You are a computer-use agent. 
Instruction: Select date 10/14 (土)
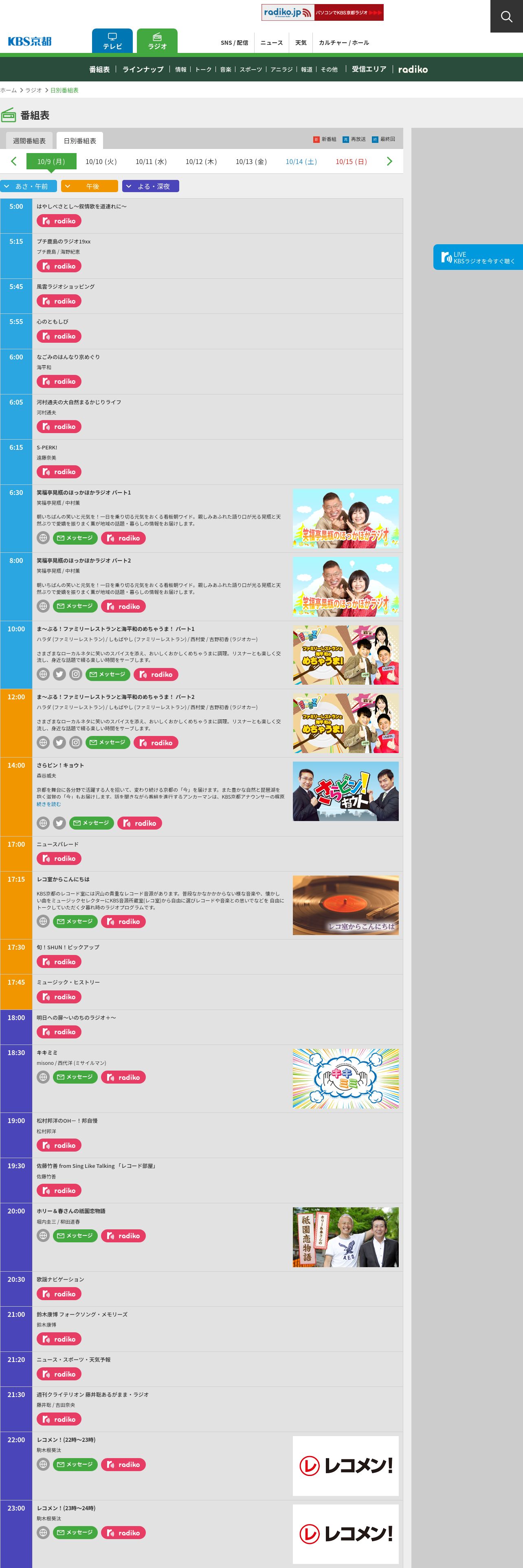click(301, 161)
